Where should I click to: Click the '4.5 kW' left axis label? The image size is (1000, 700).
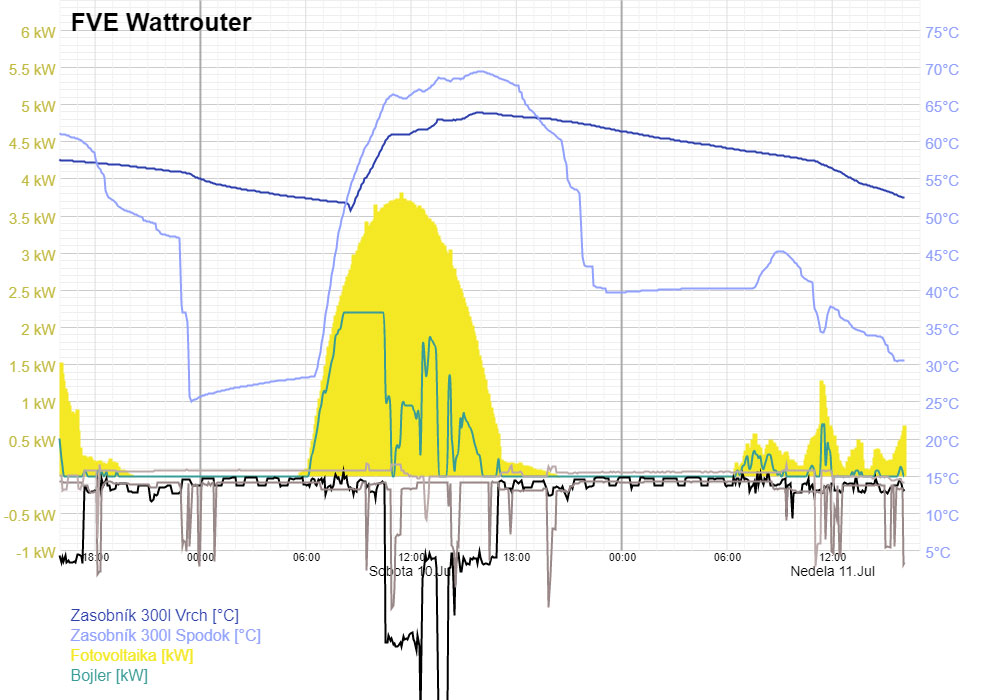click(32, 143)
